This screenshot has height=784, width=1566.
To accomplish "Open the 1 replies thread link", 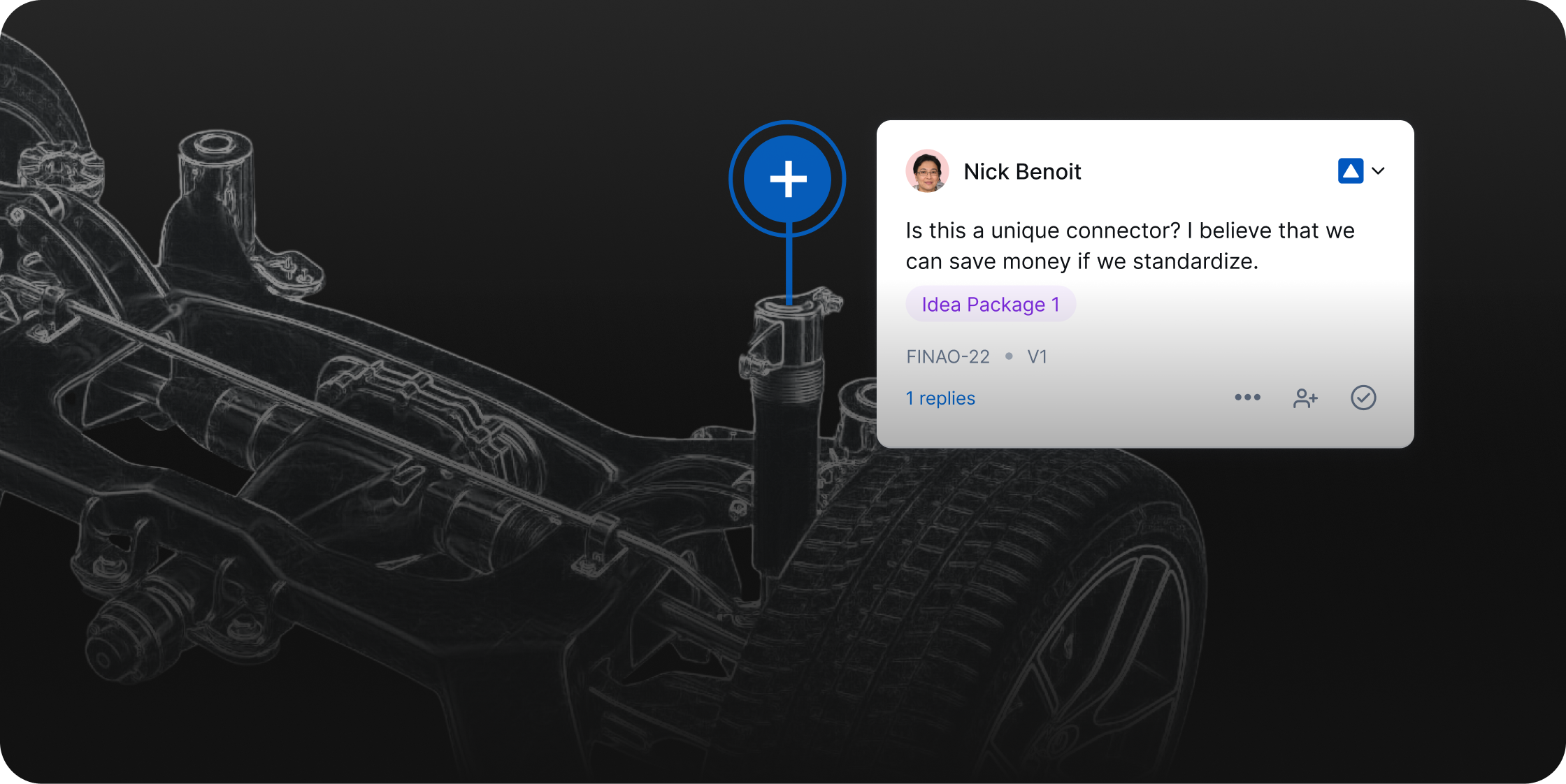I will (940, 398).
